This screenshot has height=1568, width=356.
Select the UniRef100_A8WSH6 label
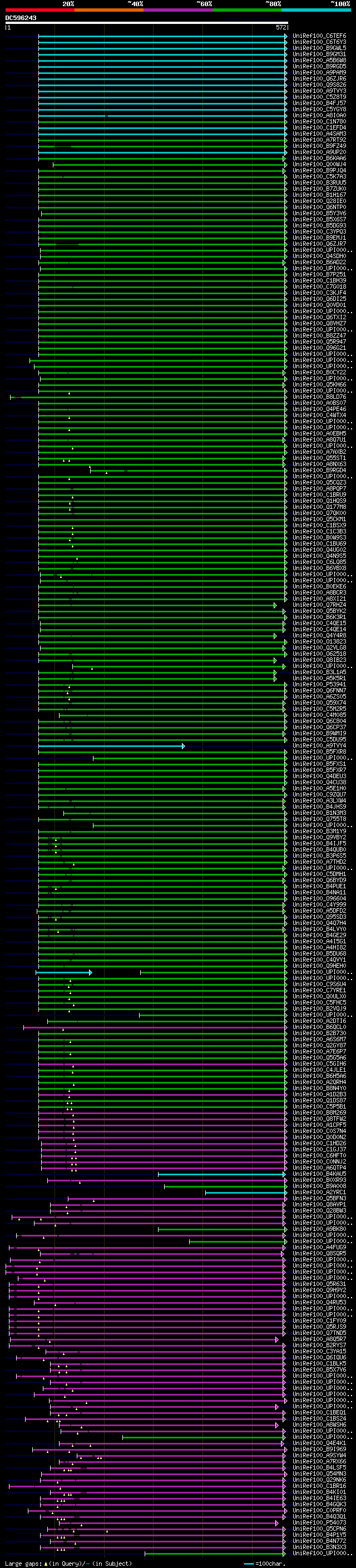point(319,1425)
